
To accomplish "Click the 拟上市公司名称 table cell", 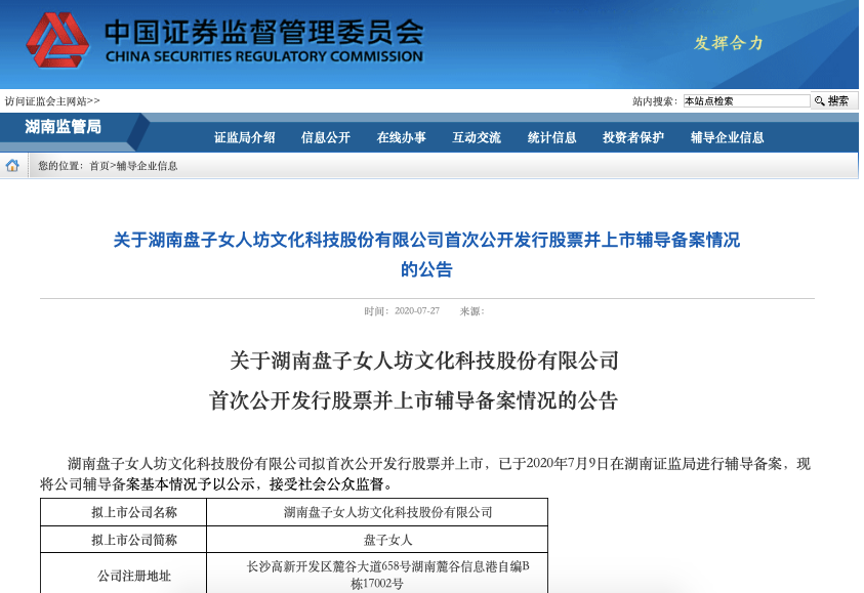I will tap(123, 512).
